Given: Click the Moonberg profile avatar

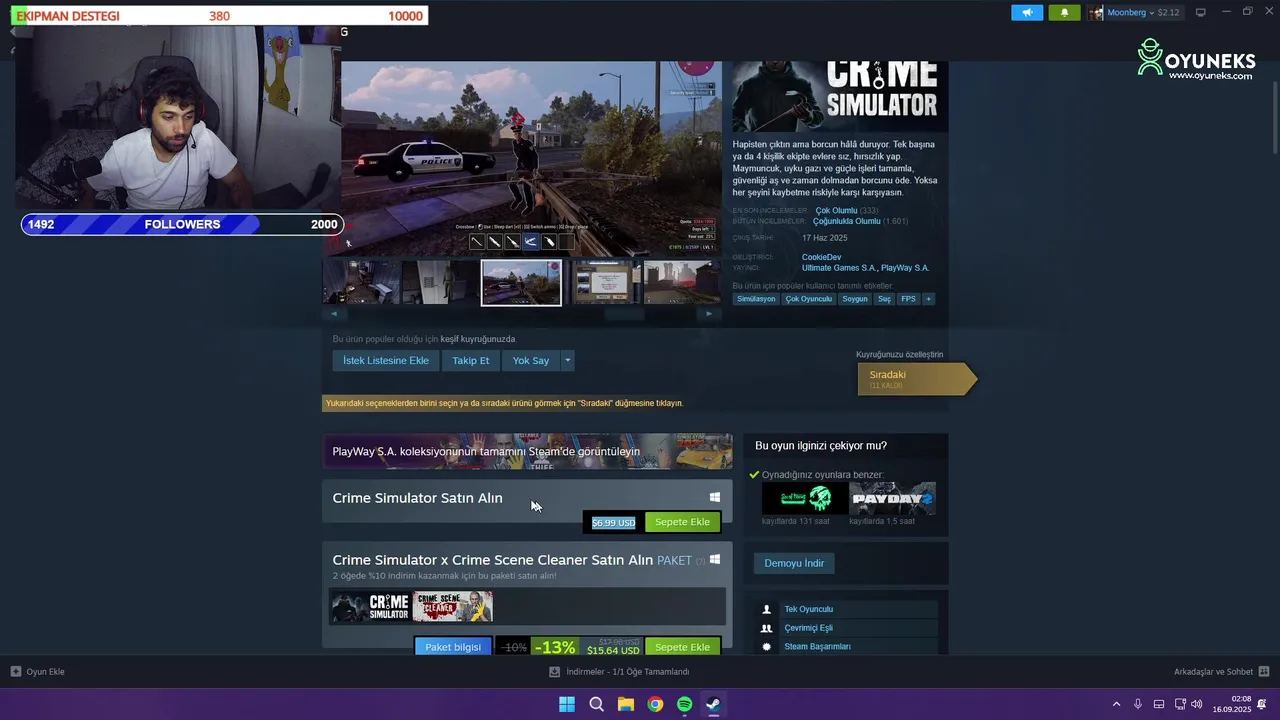Looking at the screenshot, I should [x=1096, y=13].
